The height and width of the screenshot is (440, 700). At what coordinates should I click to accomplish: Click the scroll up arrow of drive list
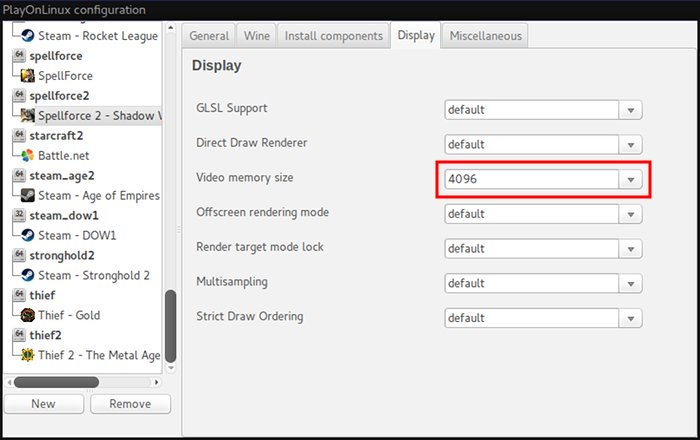pyautogui.click(x=171, y=28)
